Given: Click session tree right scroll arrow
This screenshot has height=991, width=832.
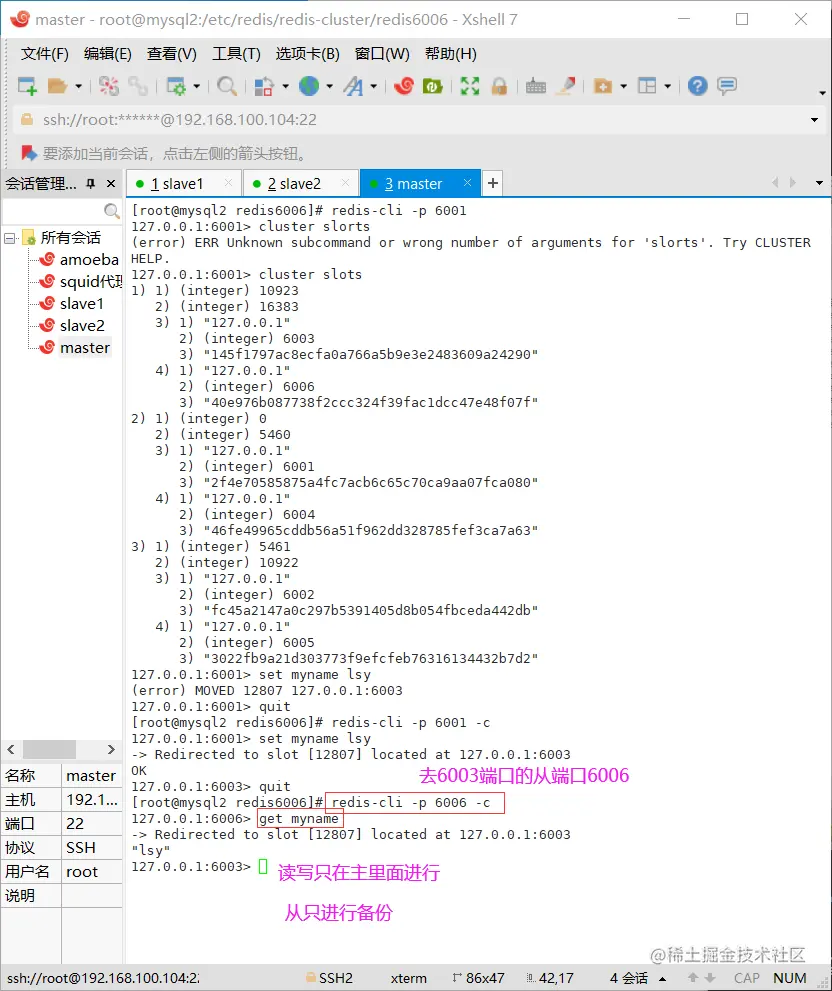Looking at the screenshot, I should [x=111, y=750].
